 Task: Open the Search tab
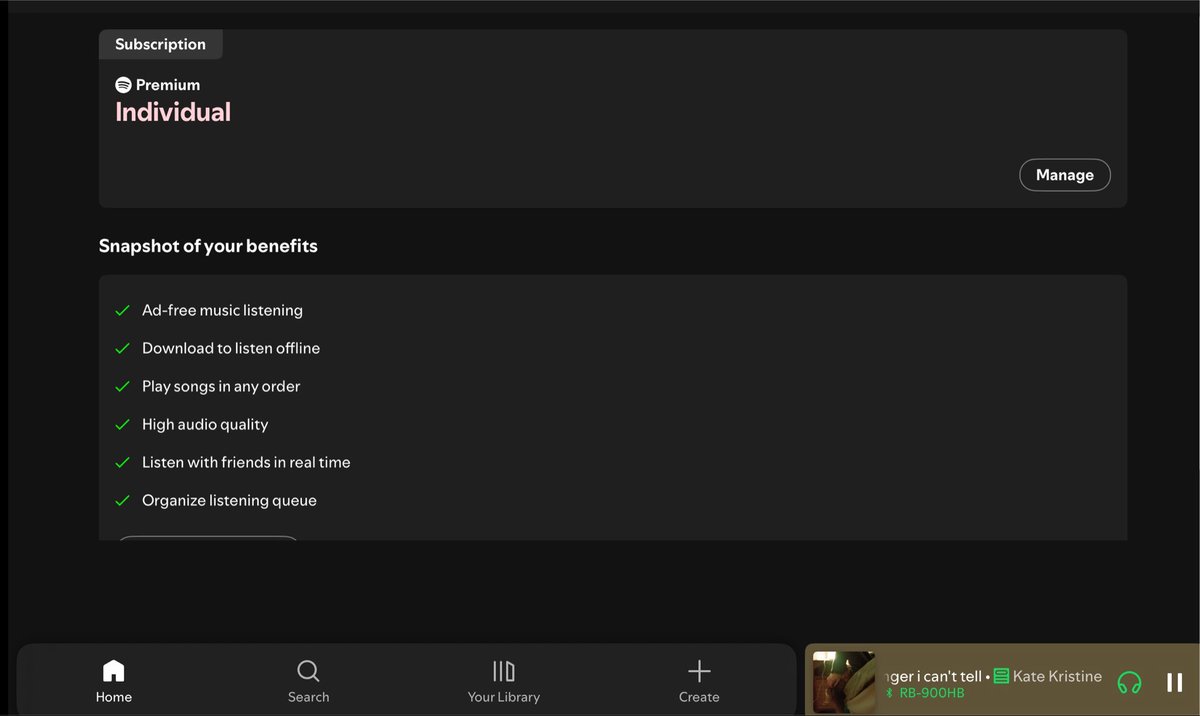coord(308,681)
